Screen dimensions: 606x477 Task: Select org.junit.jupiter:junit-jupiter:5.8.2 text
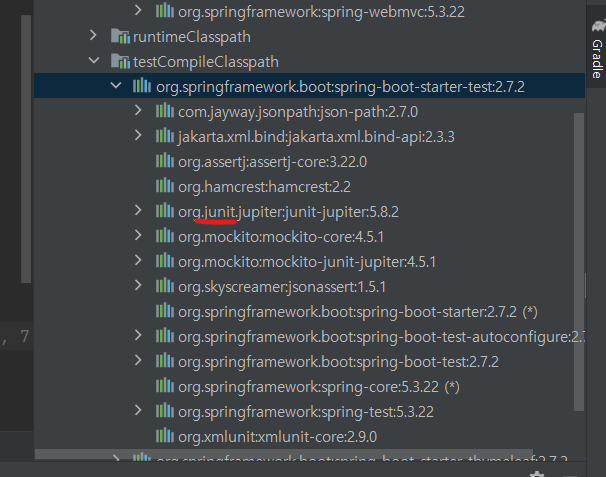coord(288,212)
